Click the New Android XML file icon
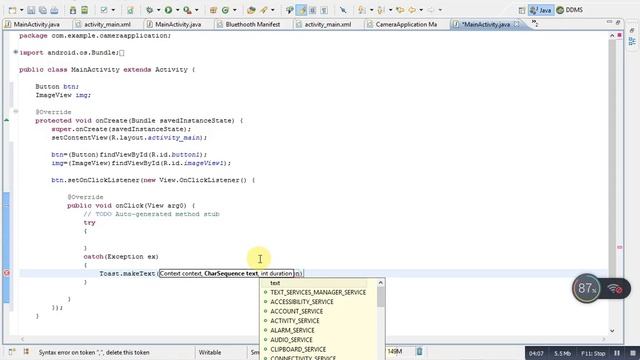The height and width of the screenshot is (360, 640). click(x=130, y=10)
